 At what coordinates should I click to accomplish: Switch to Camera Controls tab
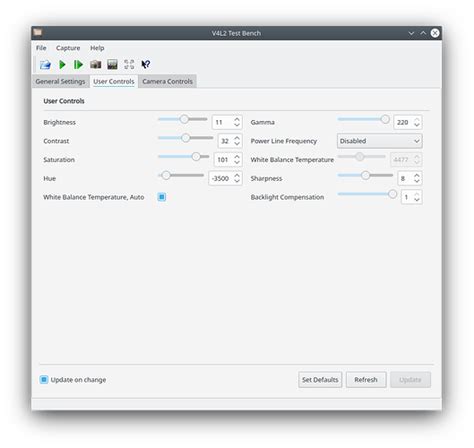point(167,81)
